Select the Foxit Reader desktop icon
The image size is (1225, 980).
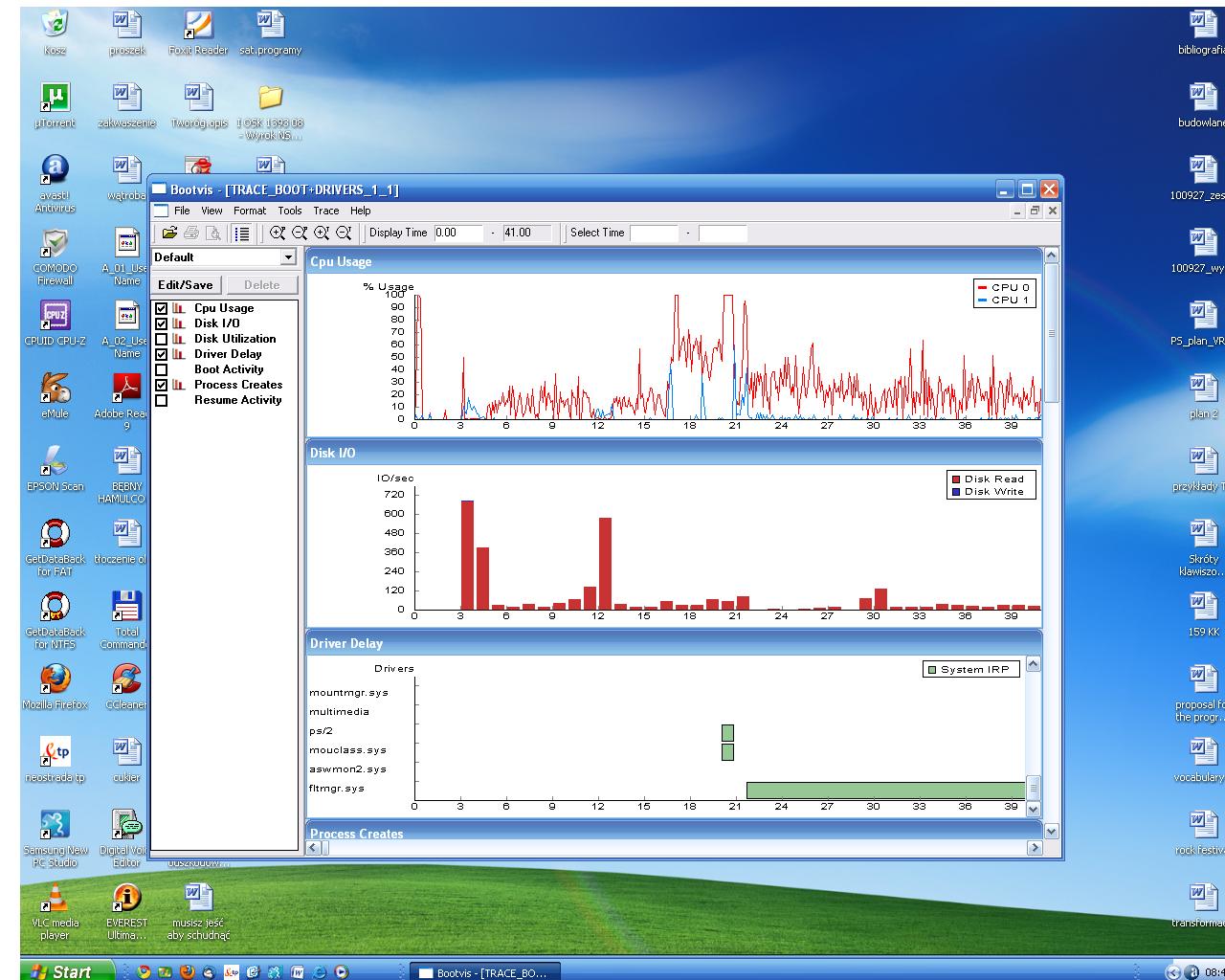pos(198,31)
